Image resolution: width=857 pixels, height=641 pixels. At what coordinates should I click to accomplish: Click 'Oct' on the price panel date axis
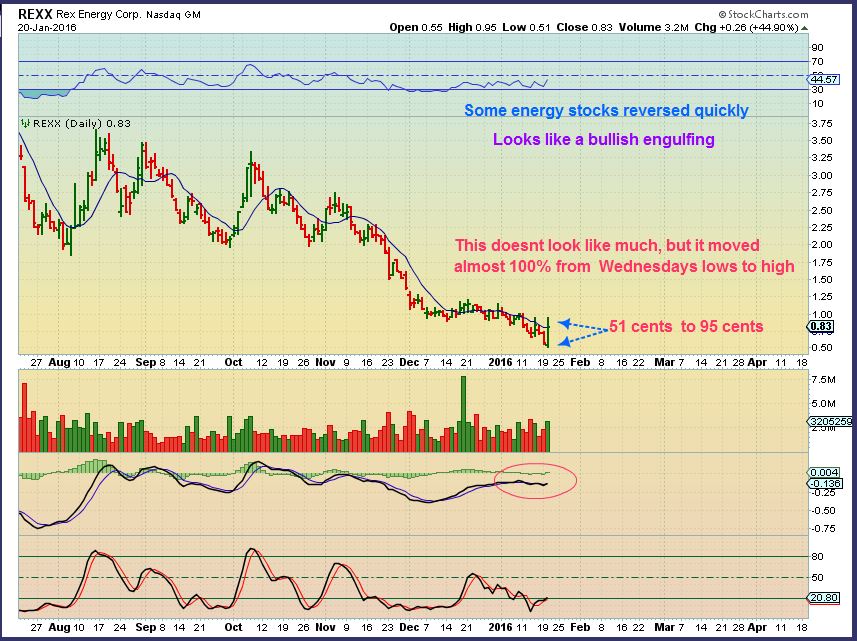coord(233,362)
